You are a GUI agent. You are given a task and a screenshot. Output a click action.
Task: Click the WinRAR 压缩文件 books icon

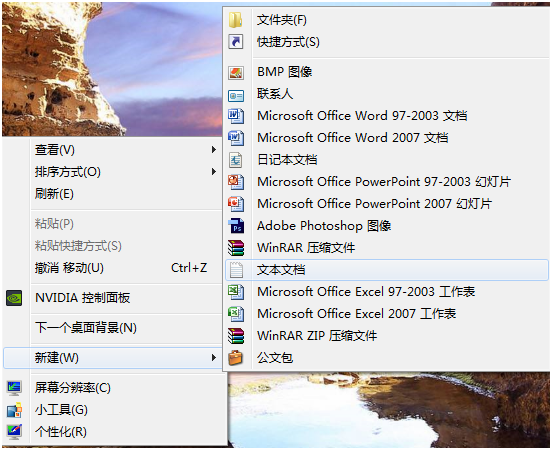pos(236,248)
